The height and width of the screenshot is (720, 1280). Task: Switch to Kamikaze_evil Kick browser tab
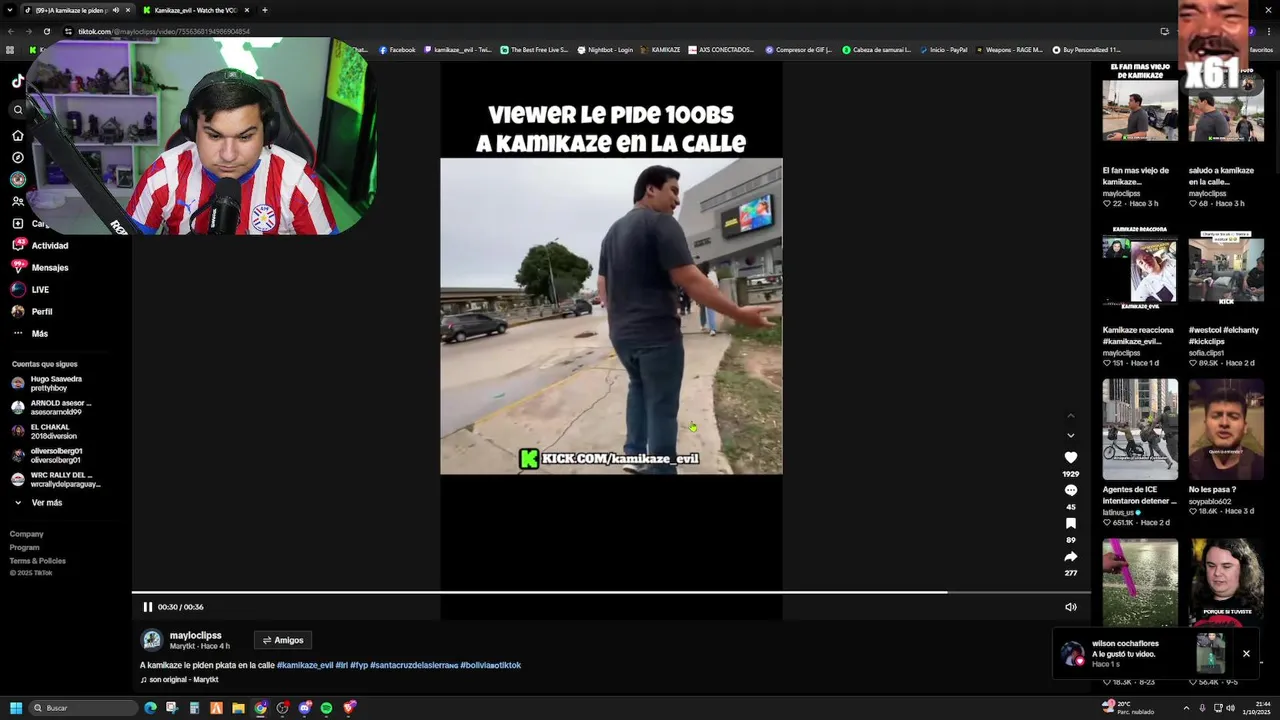[195, 10]
